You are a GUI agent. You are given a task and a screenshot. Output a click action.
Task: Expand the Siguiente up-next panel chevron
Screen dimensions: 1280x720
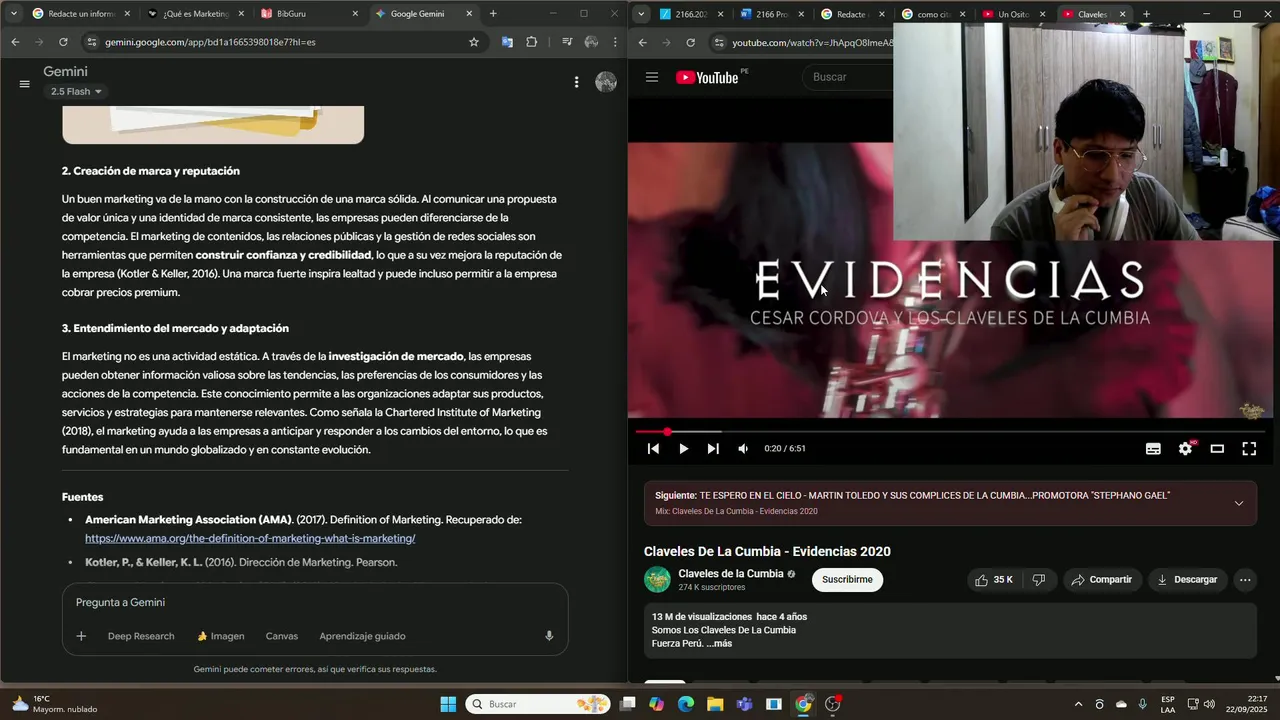coord(1239,503)
